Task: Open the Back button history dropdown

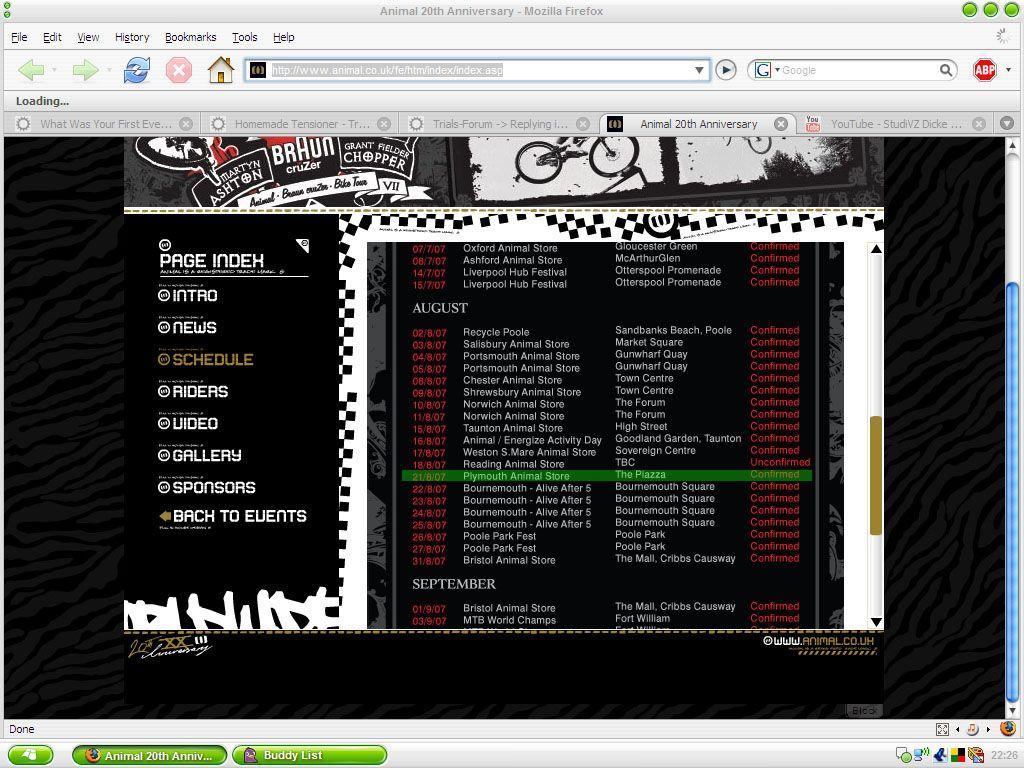Action: 54,70
